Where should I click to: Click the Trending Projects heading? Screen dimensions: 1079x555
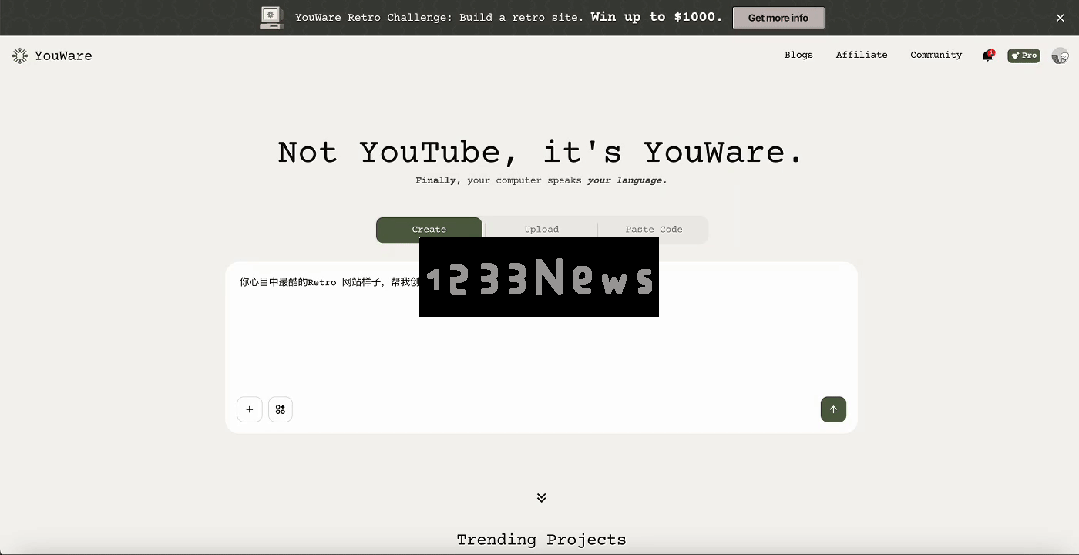coord(542,539)
